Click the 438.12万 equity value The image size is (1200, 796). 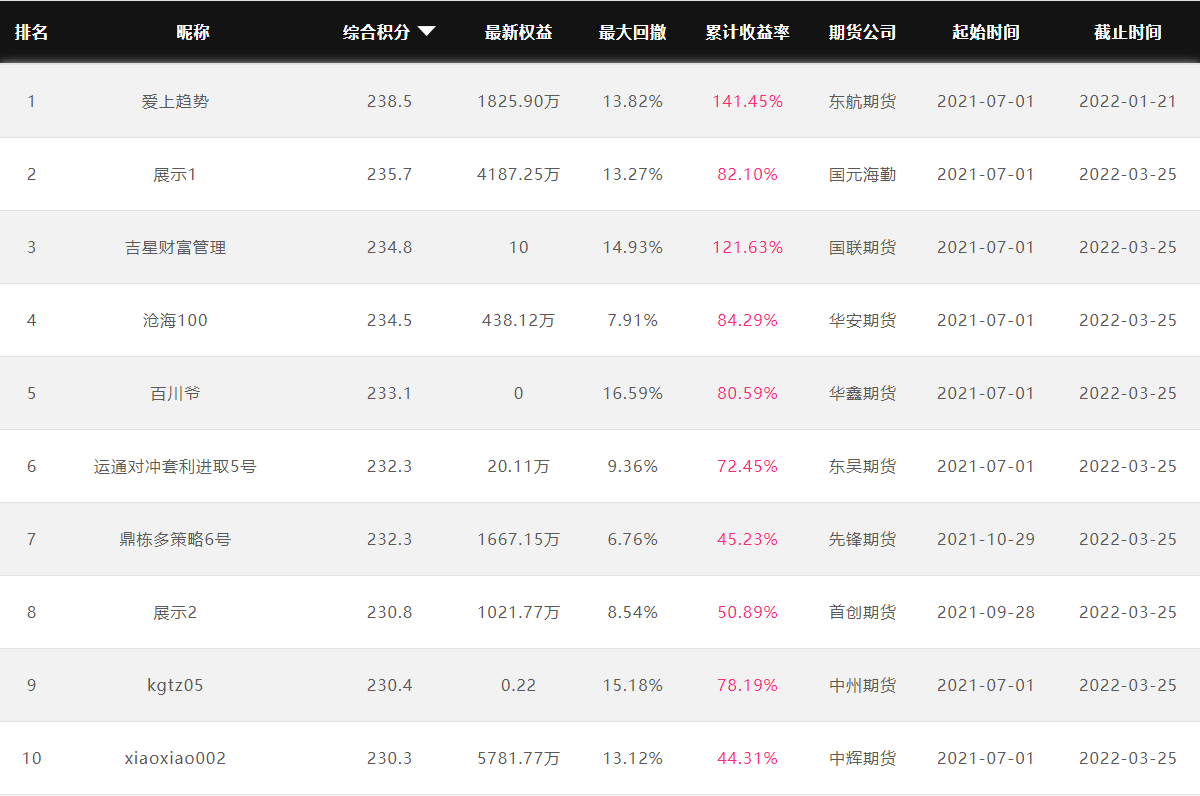pyautogui.click(x=518, y=320)
